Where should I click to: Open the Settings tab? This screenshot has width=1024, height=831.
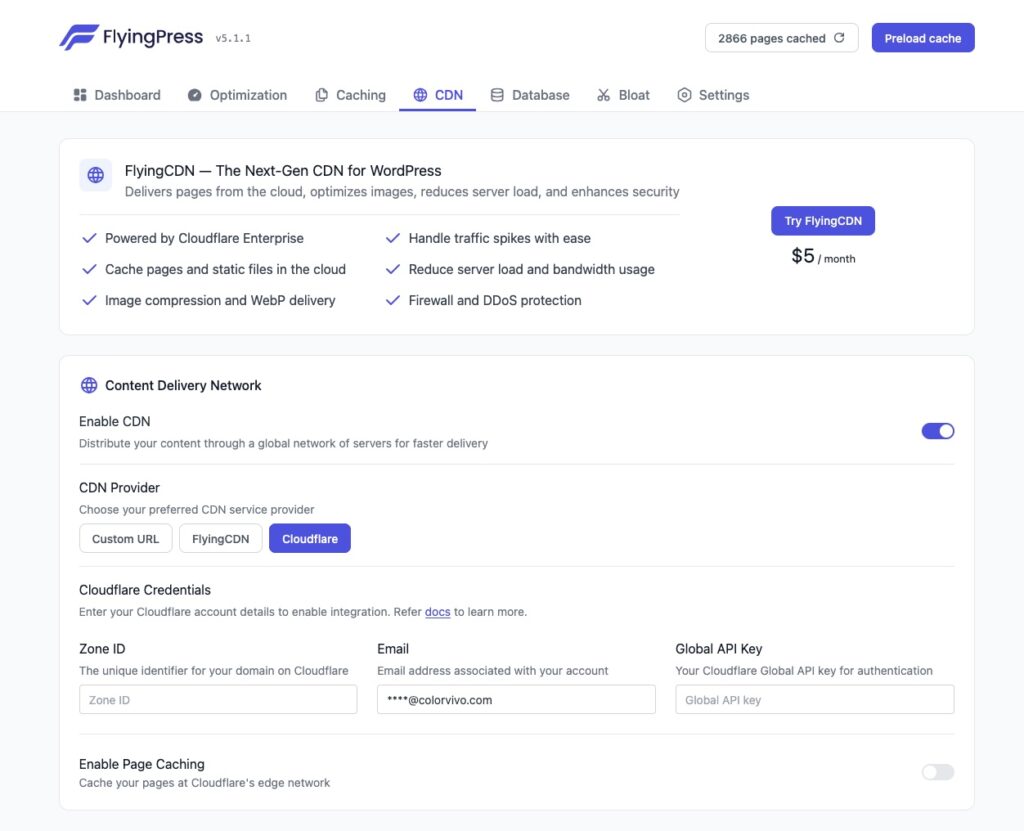point(713,95)
